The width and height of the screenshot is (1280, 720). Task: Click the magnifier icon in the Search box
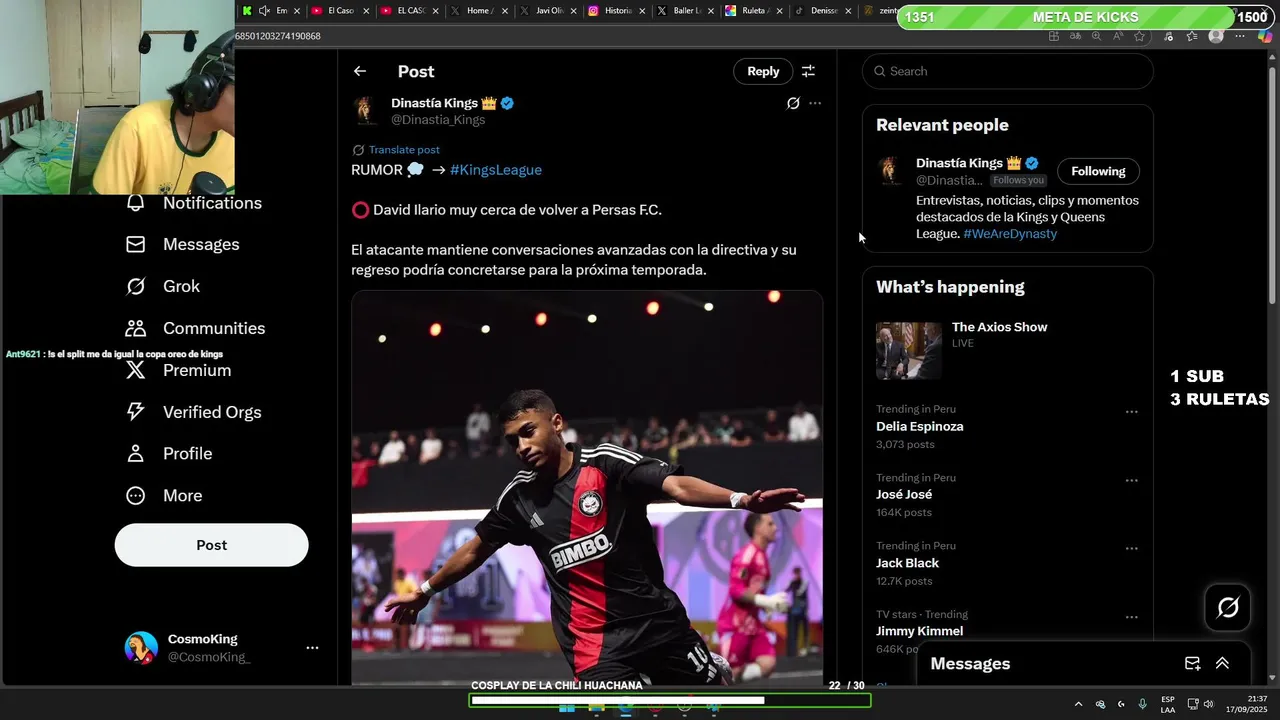[x=880, y=71]
